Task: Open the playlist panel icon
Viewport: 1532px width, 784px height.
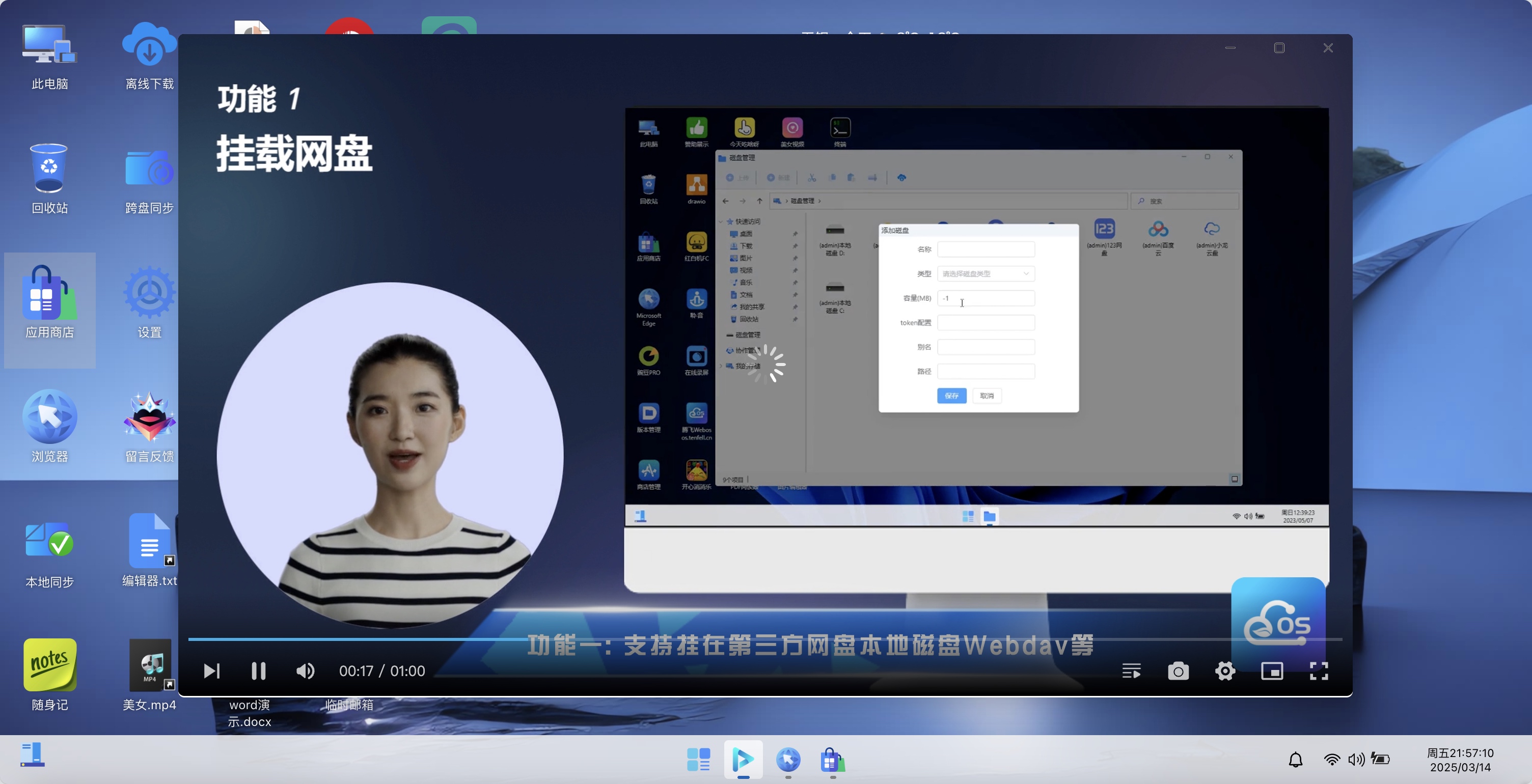Action: coord(1131,671)
